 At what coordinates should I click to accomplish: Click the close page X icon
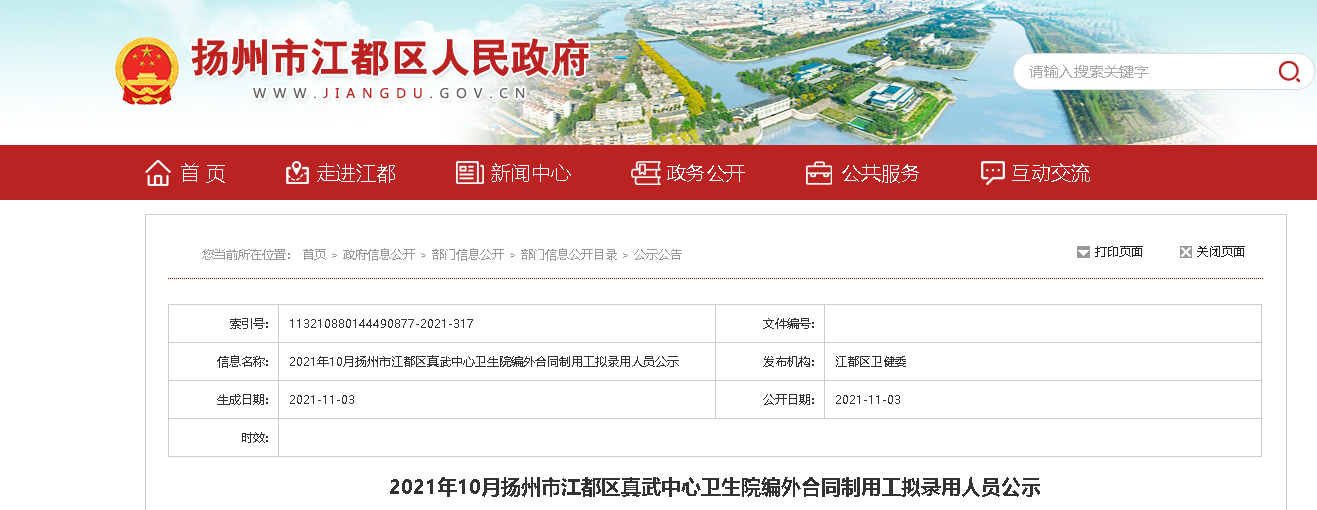click(1186, 252)
